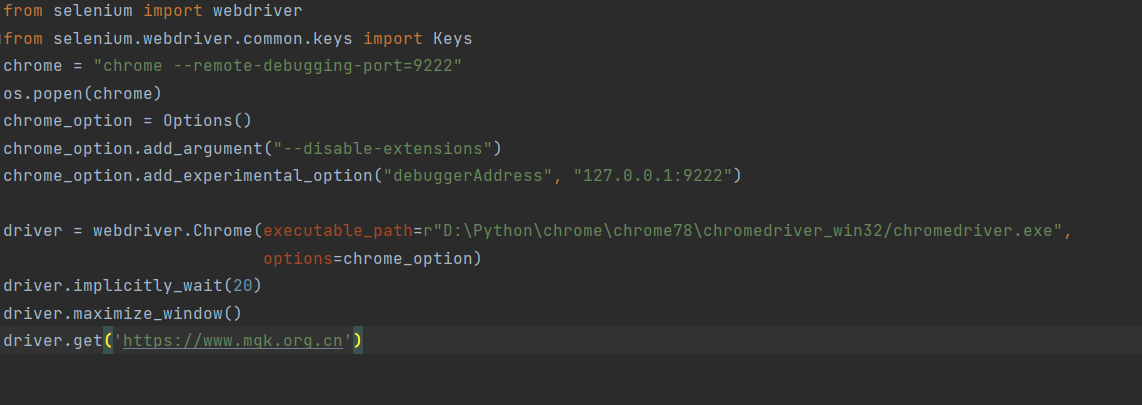This screenshot has height=405, width=1142.
Task: Click the '127.0.0.1:9222' address string
Action: [x=655, y=176]
